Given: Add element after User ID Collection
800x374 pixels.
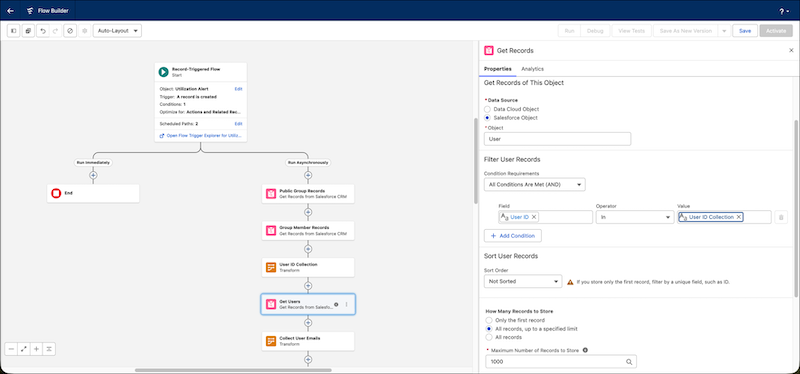Looking at the screenshot, I should click(x=308, y=286).
